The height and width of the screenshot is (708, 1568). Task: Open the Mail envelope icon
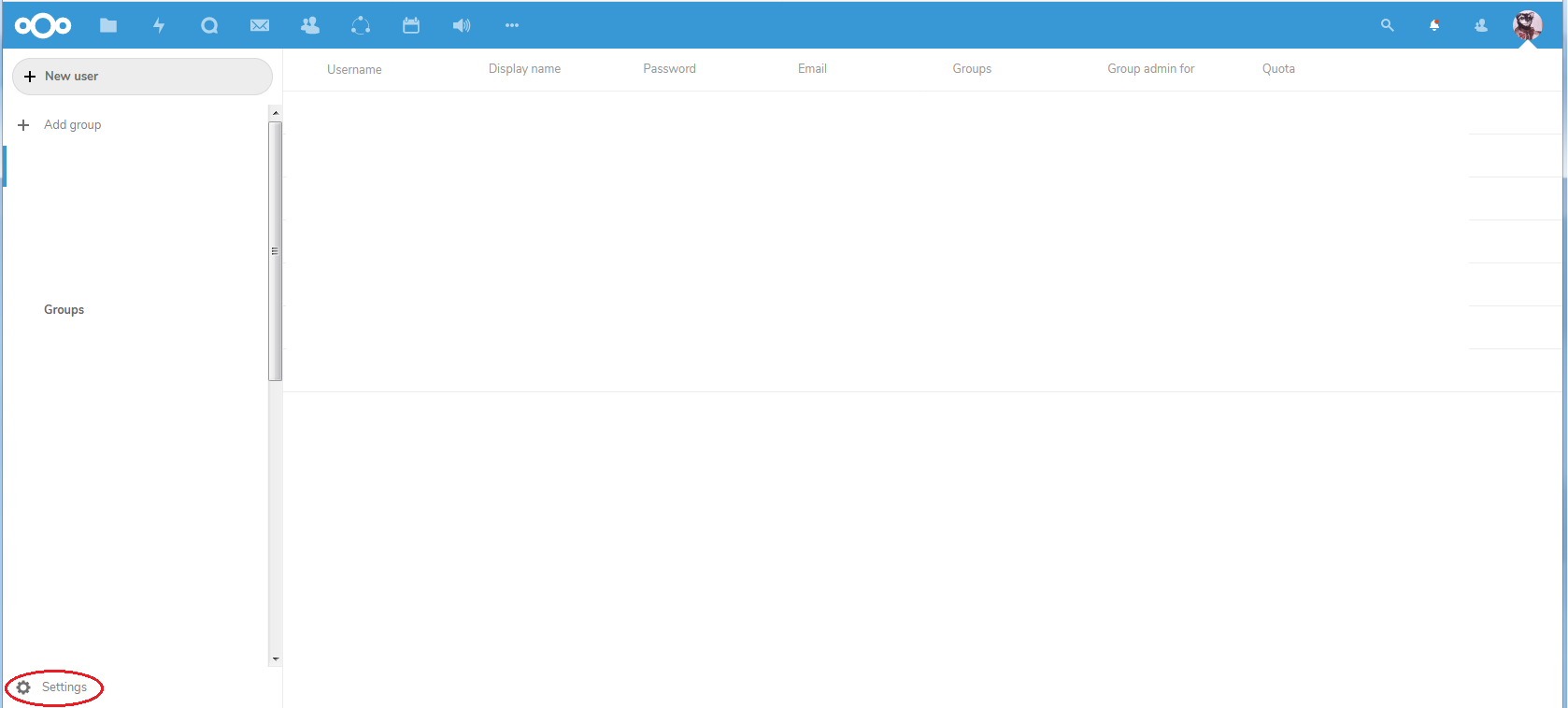260,25
